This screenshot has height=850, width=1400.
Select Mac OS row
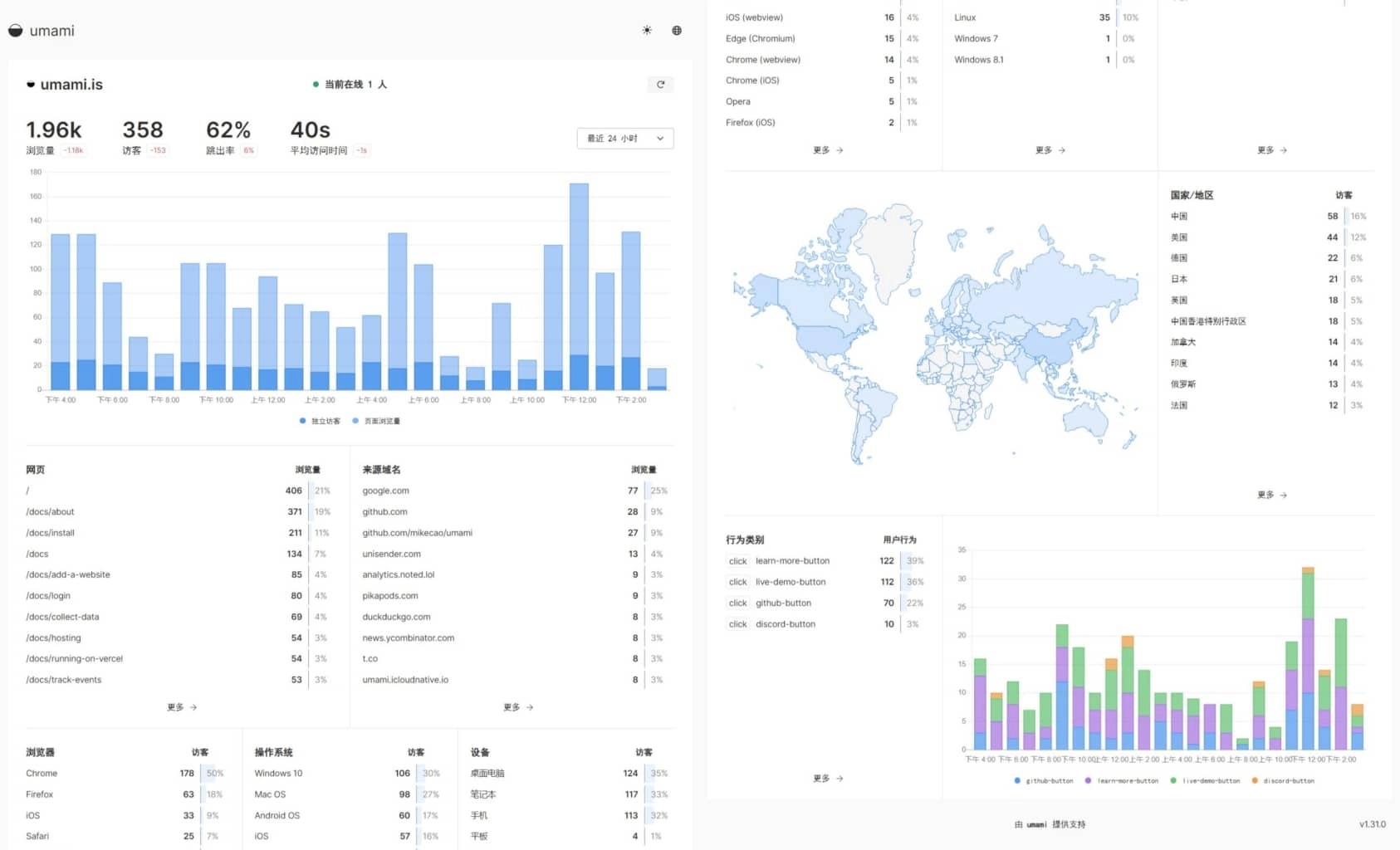[x=348, y=794]
